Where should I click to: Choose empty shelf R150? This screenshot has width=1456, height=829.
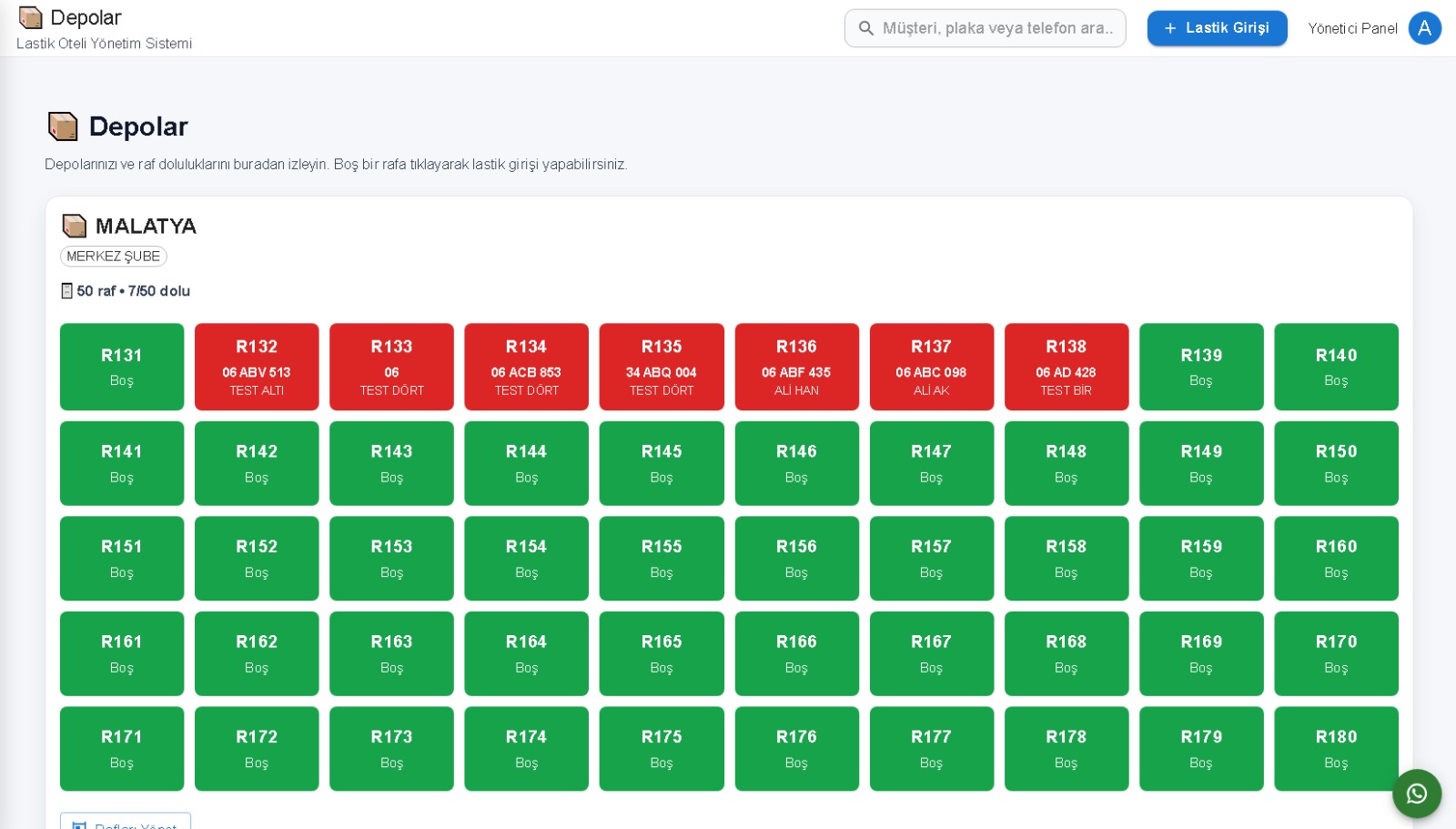pyautogui.click(x=1336, y=463)
